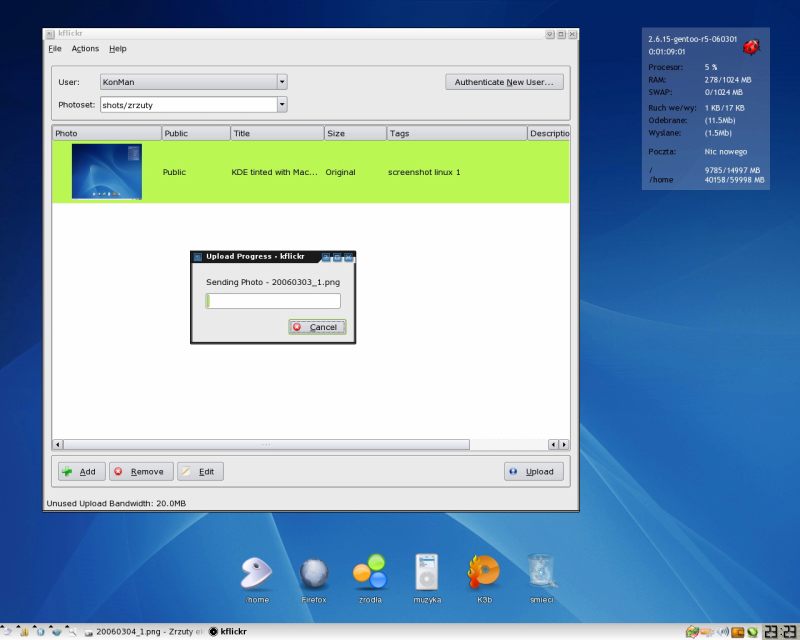Click the magnifier panel launcher icon in taskbar
Screen dimensions: 800x640
[71, 632]
